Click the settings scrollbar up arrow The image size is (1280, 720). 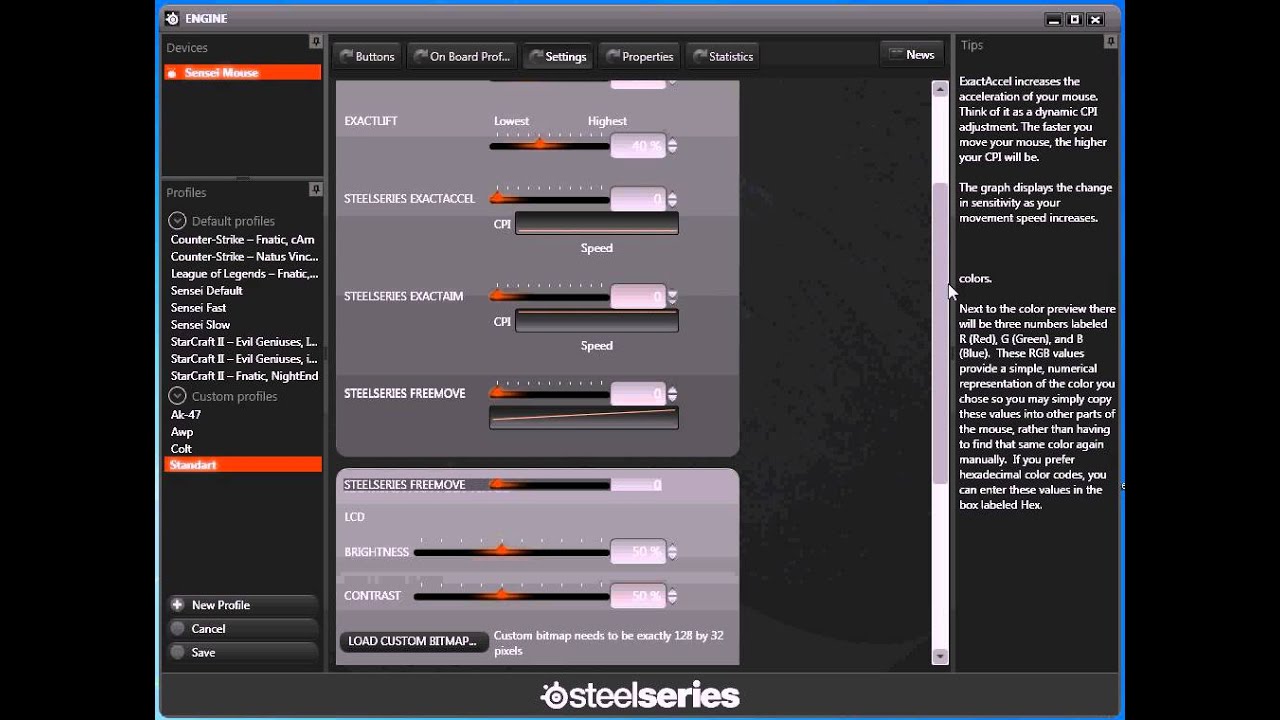click(939, 89)
